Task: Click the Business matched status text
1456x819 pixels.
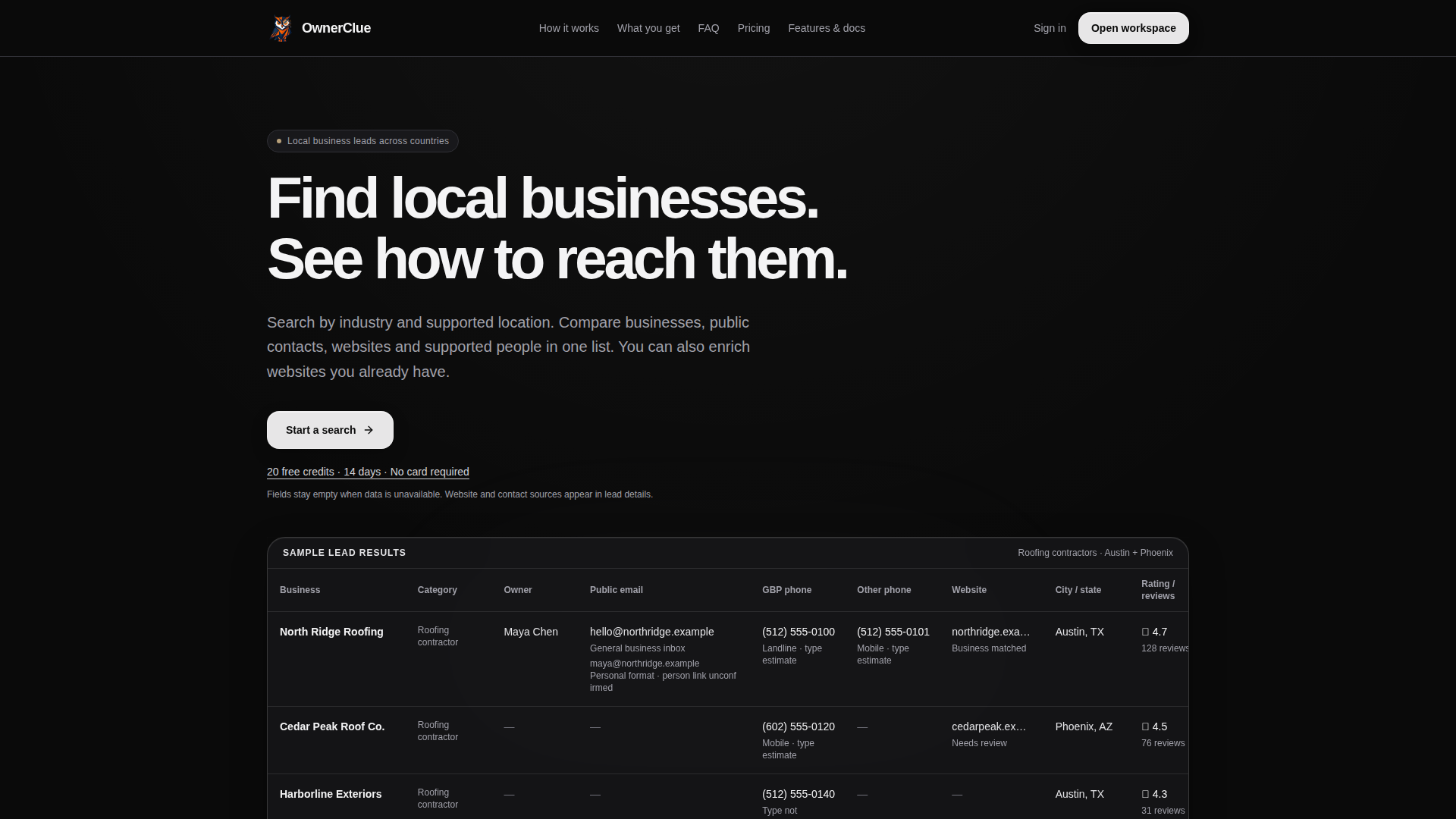Action: coord(989,648)
